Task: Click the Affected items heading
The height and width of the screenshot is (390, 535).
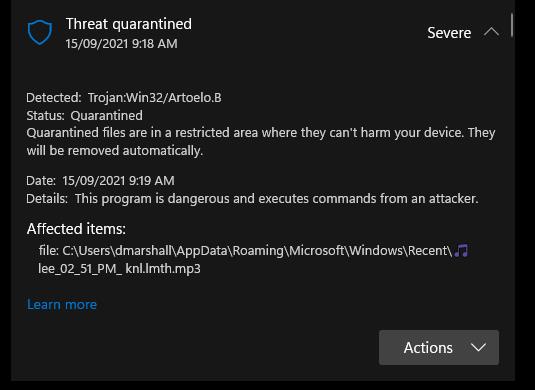Action: click(x=76, y=229)
